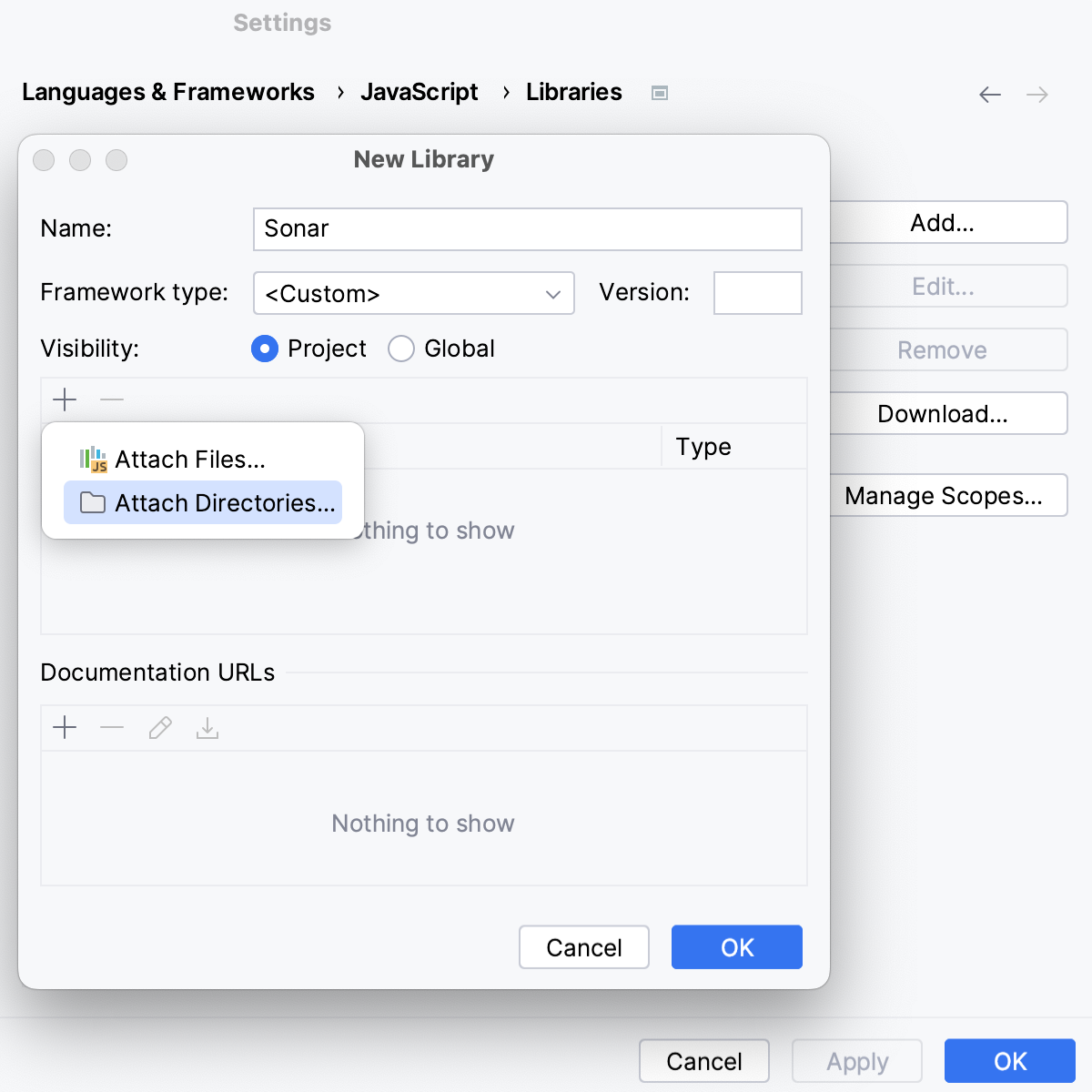The height and width of the screenshot is (1092, 1092).
Task: Click Manage Scopes
Action: point(947,495)
